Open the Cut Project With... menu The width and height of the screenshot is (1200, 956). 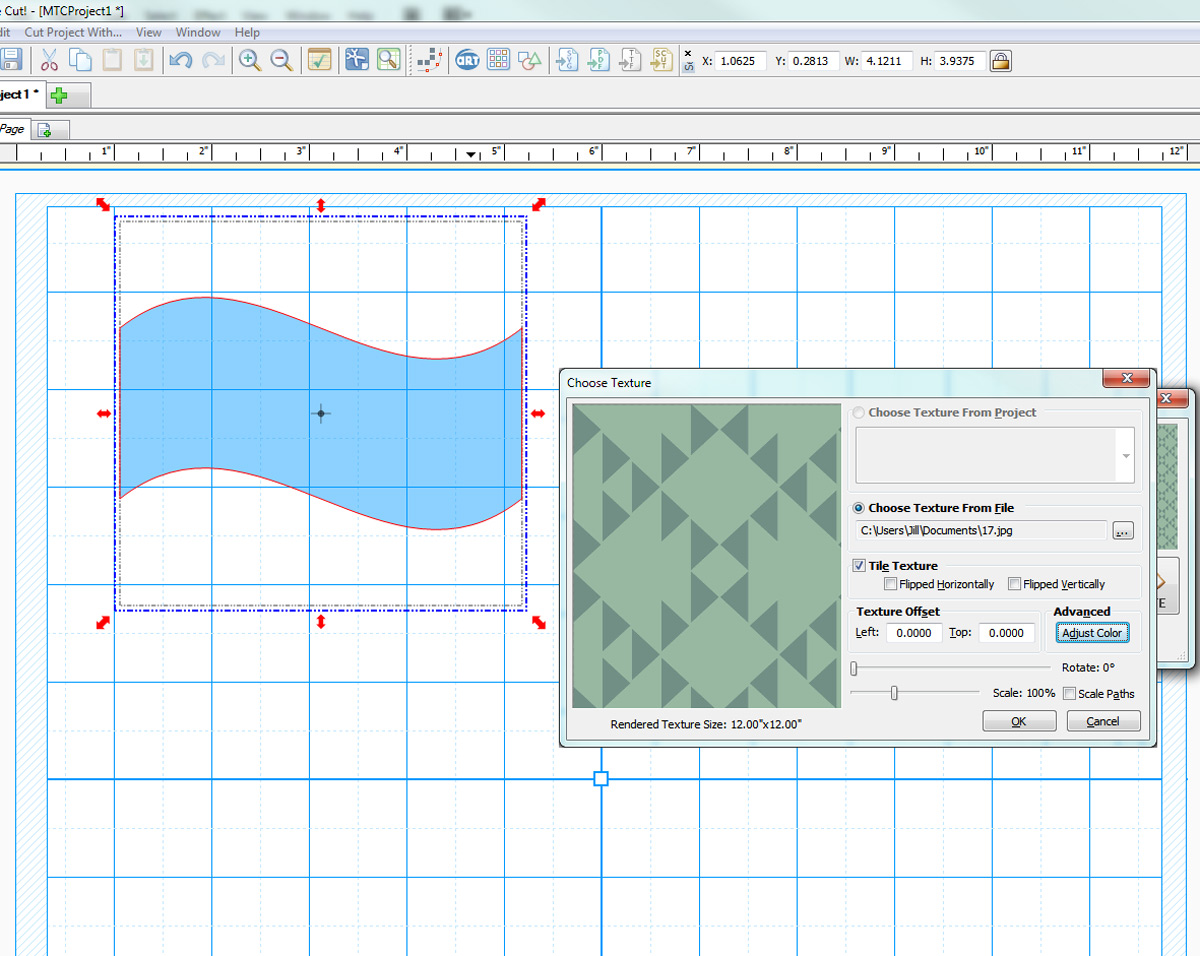(x=73, y=32)
